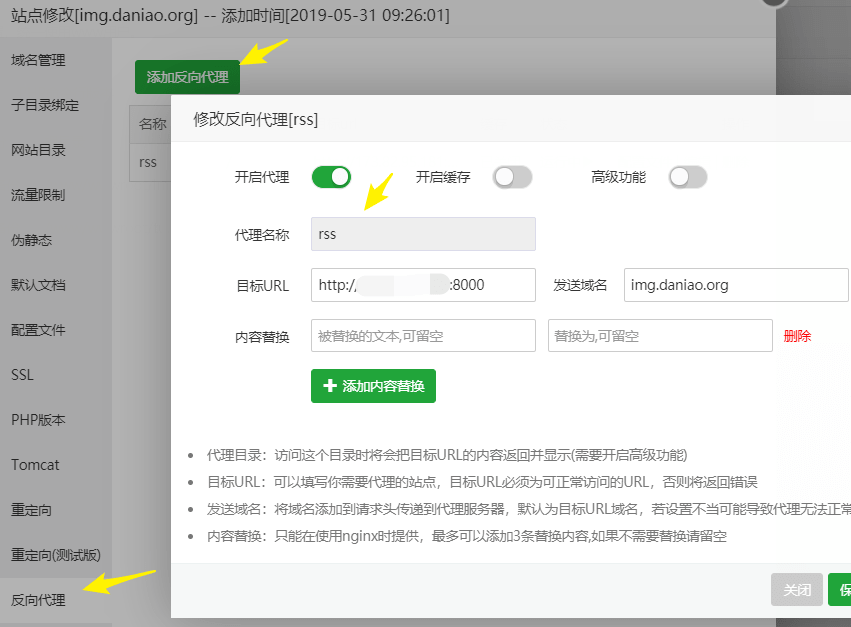Toggle the 开启代理 switch off
This screenshot has height=627, width=851.
click(x=331, y=177)
